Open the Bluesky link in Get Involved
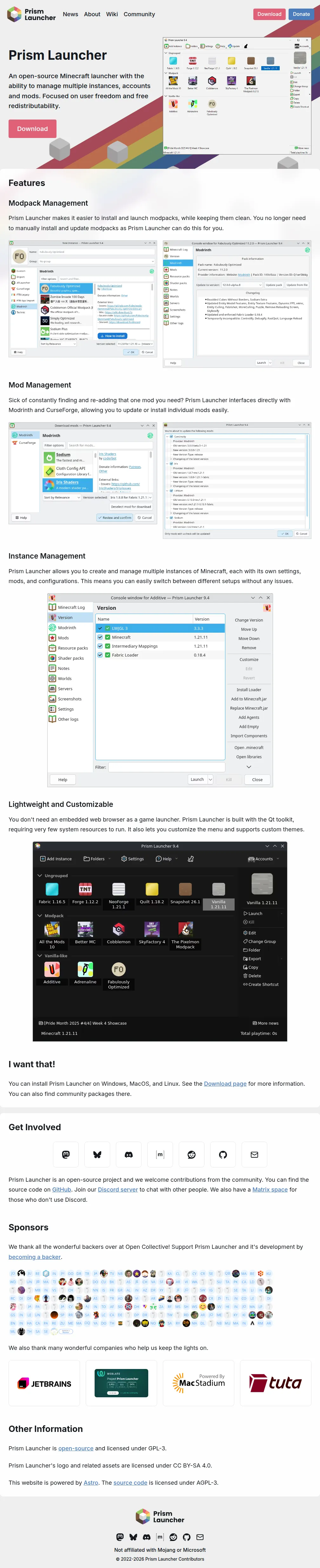Screen dimensions: 320x1568 (x=97, y=1155)
